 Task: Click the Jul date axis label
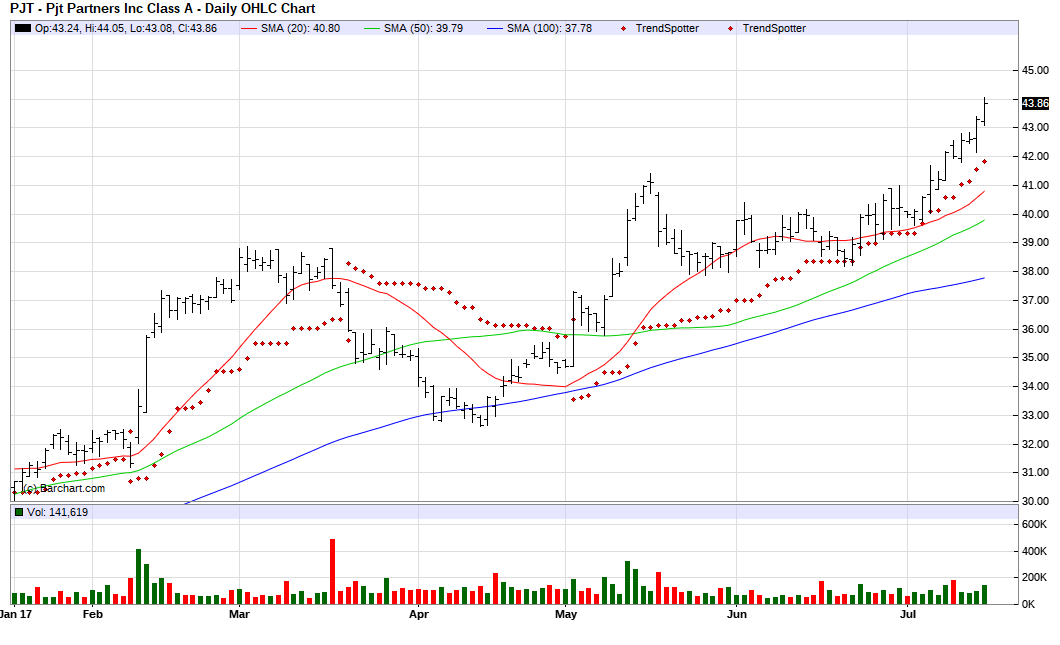coord(908,615)
